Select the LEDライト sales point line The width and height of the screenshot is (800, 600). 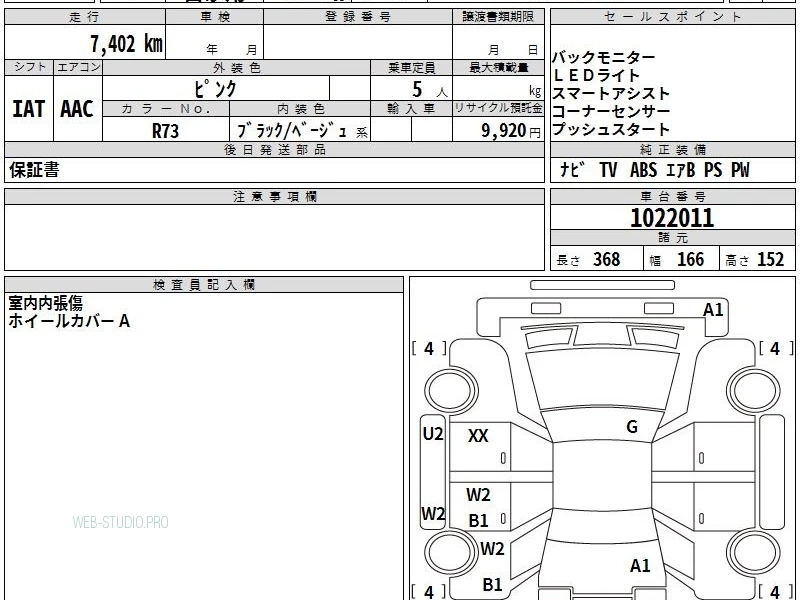[x=596, y=76]
